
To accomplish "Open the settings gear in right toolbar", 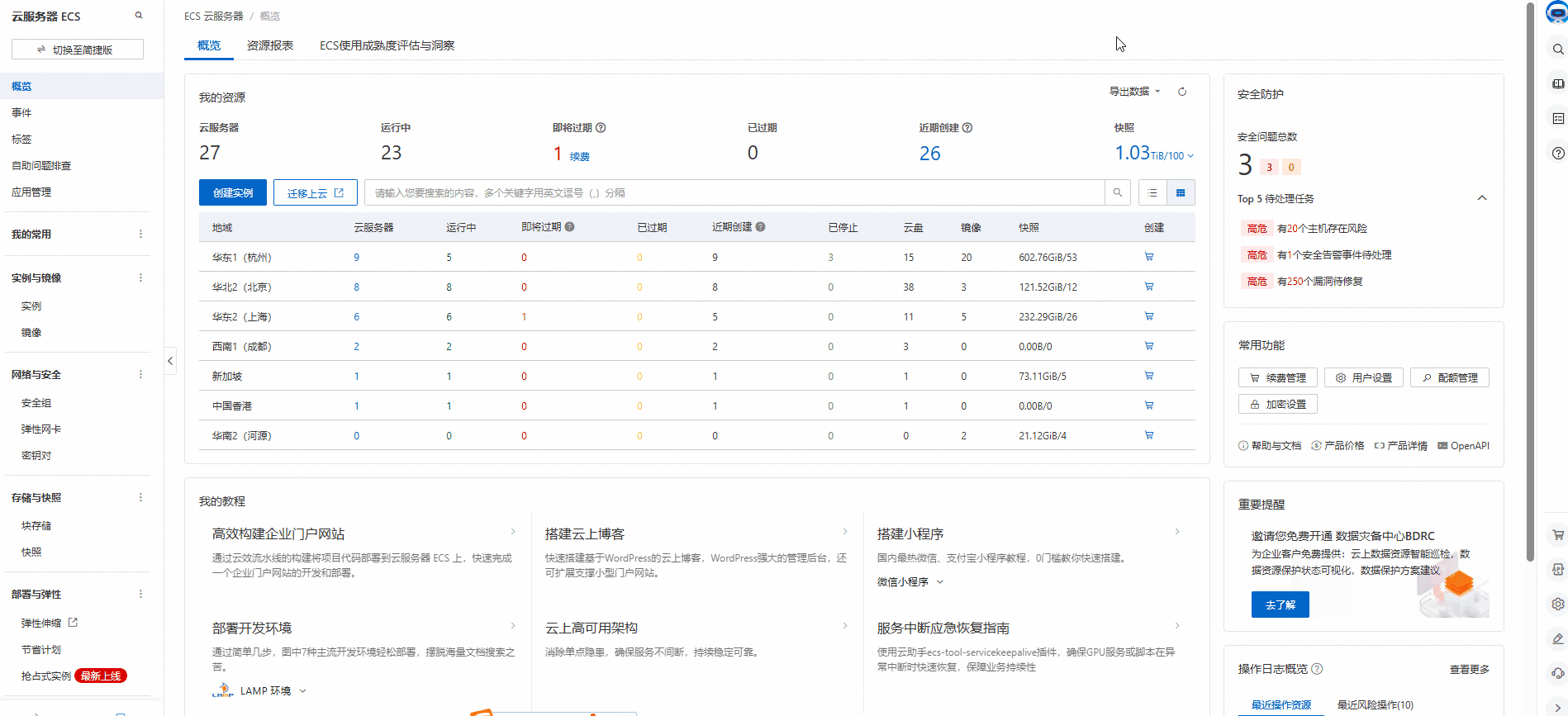I will [1557, 604].
